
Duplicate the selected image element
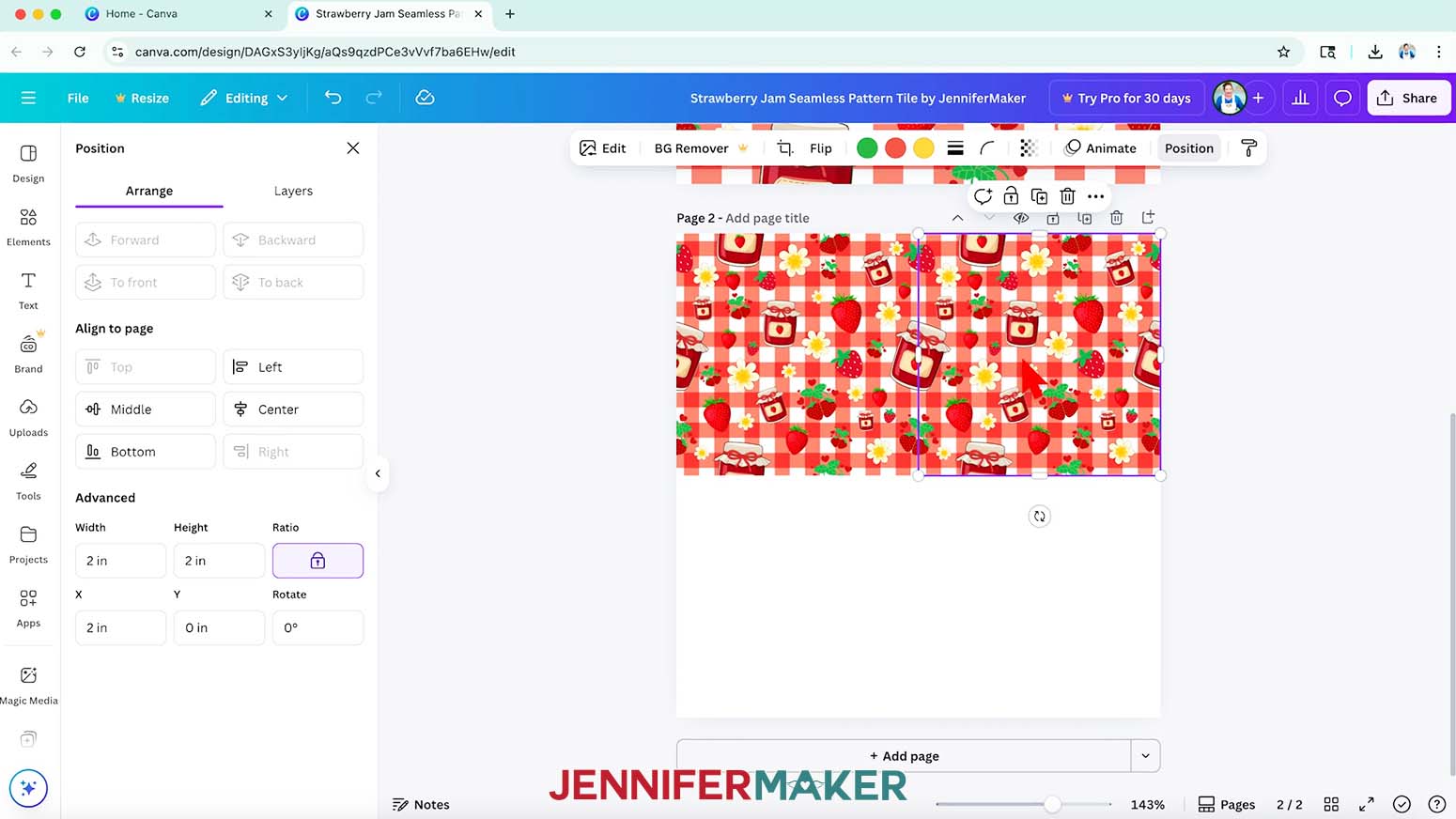pyautogui.click(x=1039, y=196)
